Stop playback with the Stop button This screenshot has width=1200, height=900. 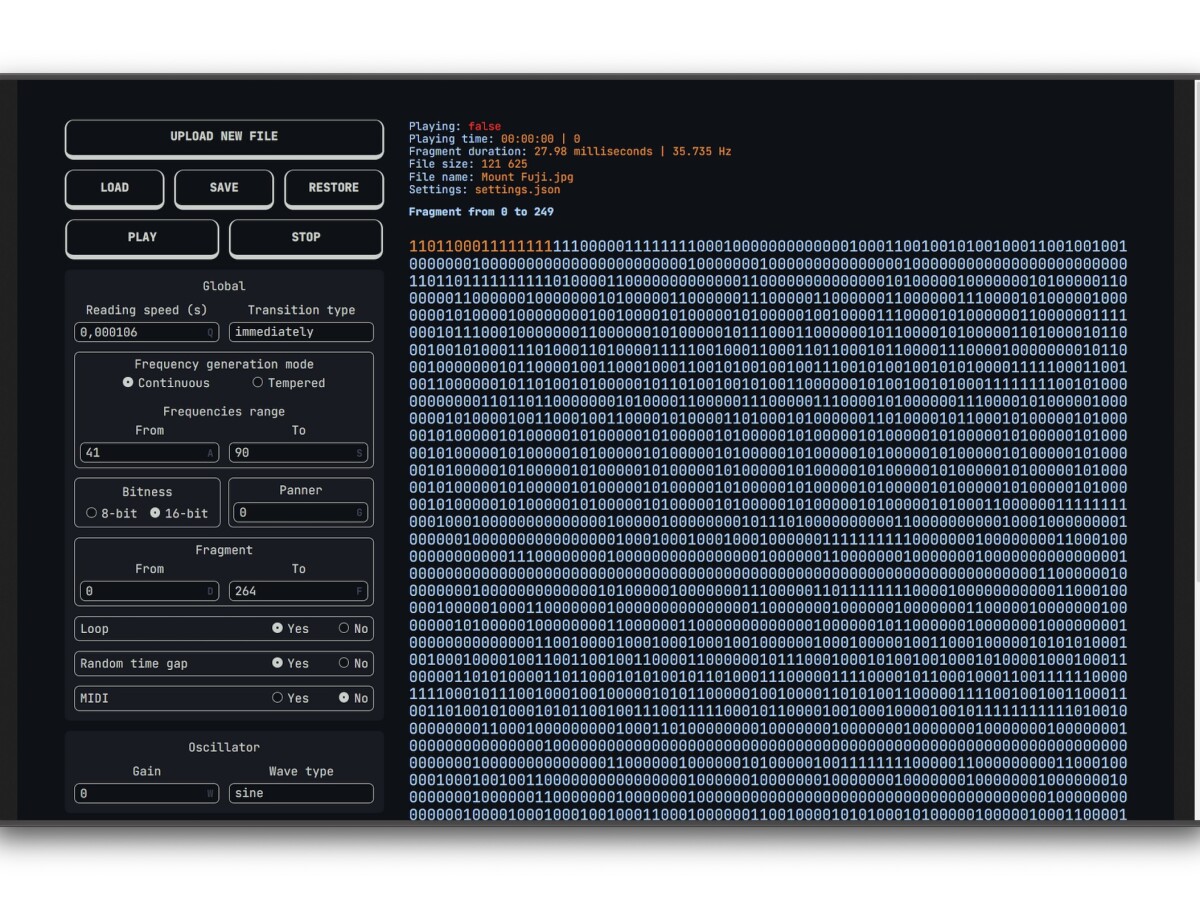[x=306, y=237]
